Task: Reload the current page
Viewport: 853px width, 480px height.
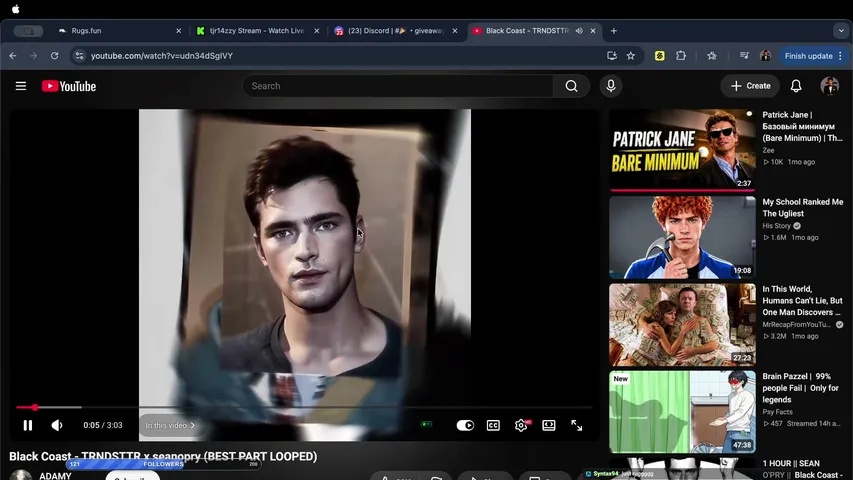Action: (54, 56)
